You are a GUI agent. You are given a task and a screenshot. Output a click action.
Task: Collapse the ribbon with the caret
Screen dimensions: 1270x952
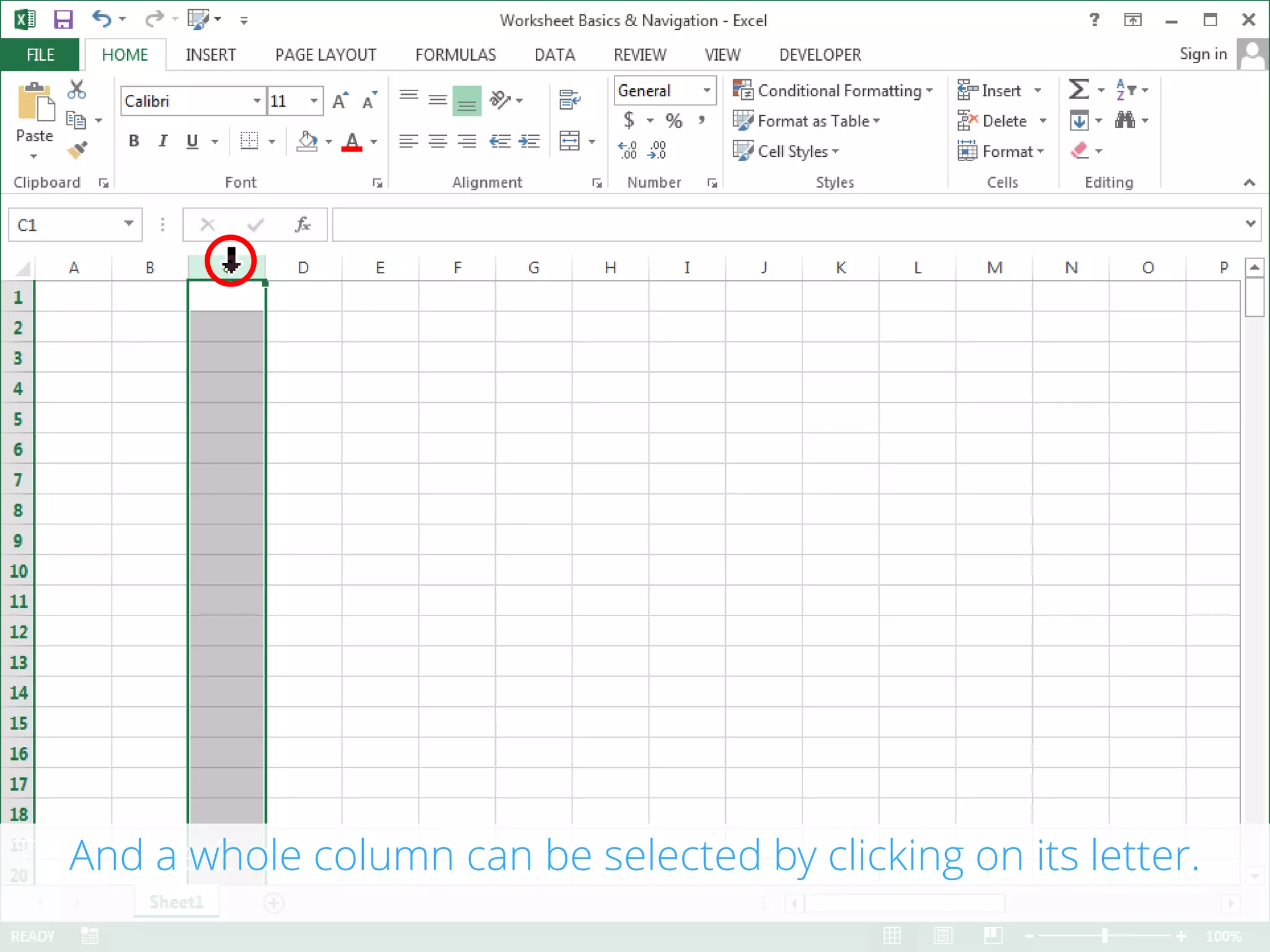(1249, 182)
